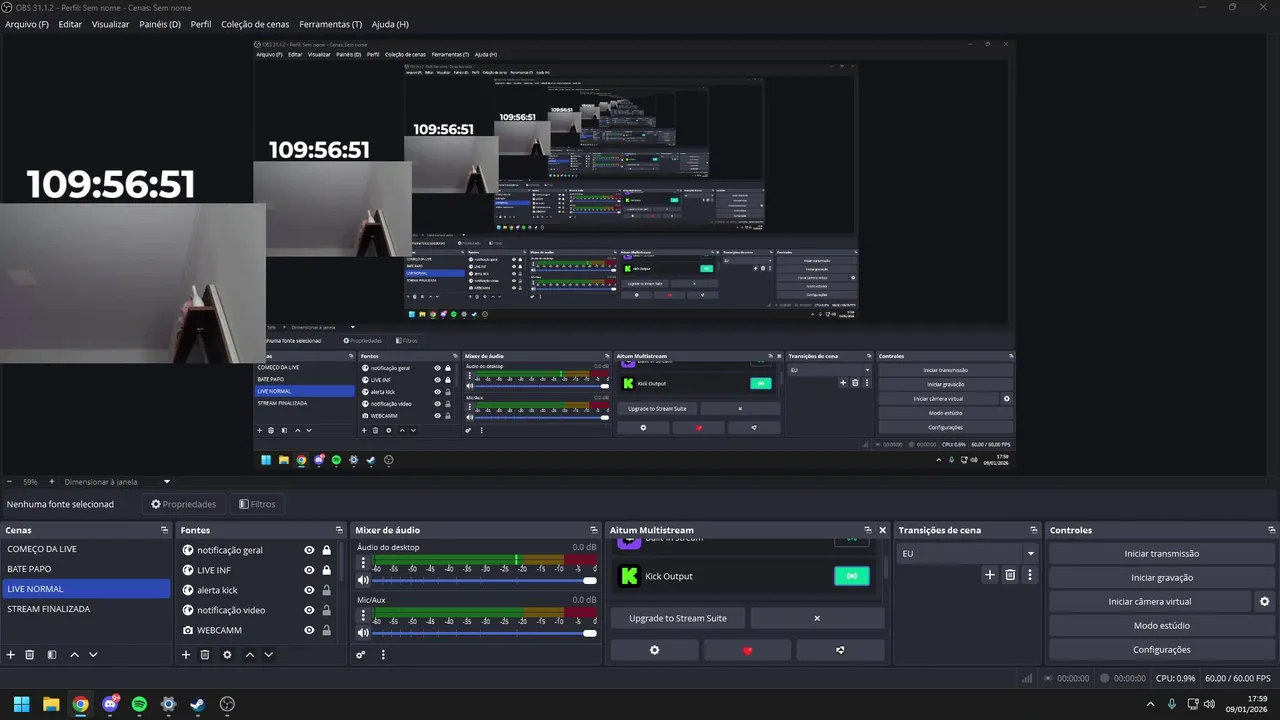Zoom out preview with minus button
Viewport: 1280px width, 720px height.
coord(9,482)
